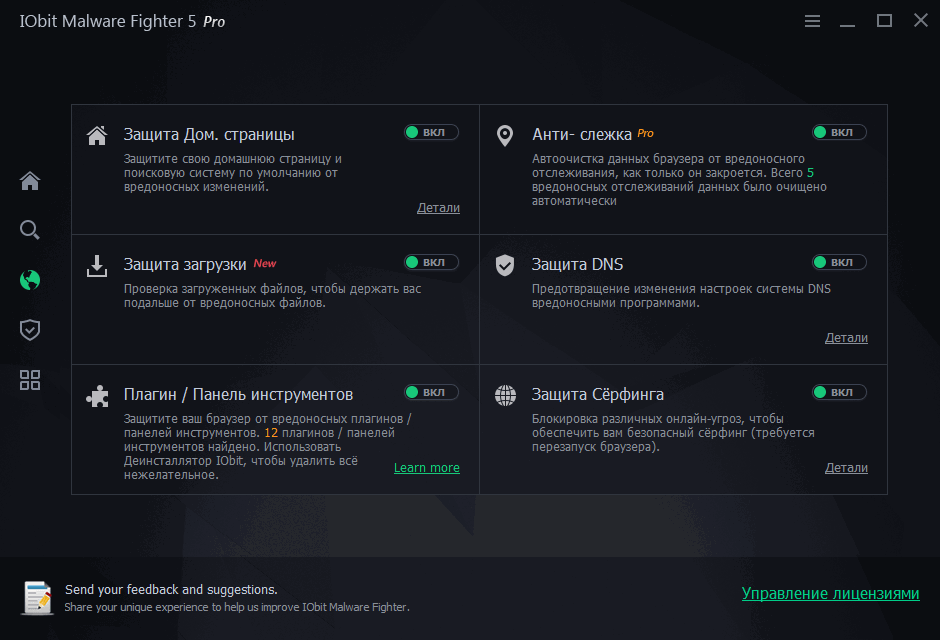Toggle ВКЛ switch for Защита Дом. страницы
Viewport: 940px width, 640px height.
[430, 131]
